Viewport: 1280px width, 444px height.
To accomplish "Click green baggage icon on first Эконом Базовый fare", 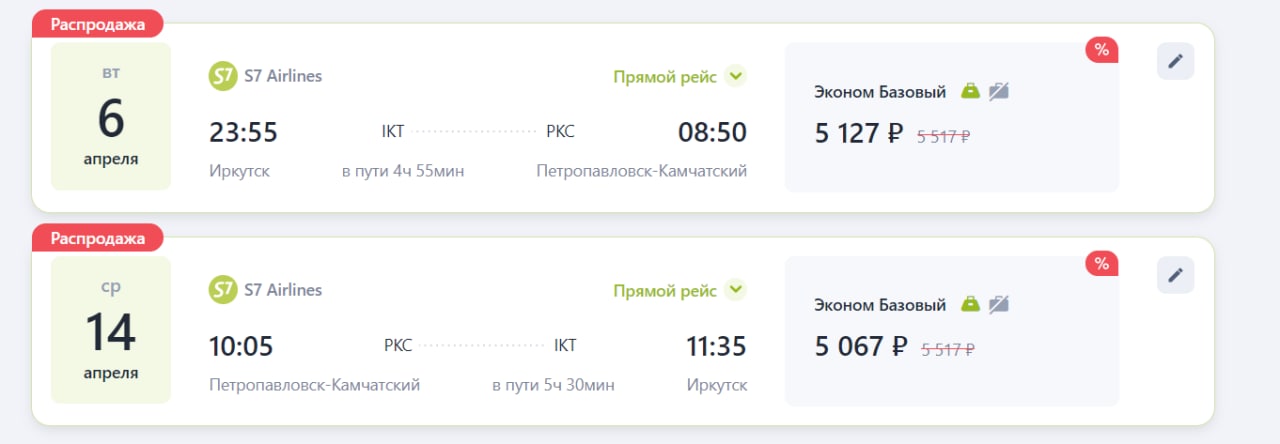I will (x=970, y=91).
